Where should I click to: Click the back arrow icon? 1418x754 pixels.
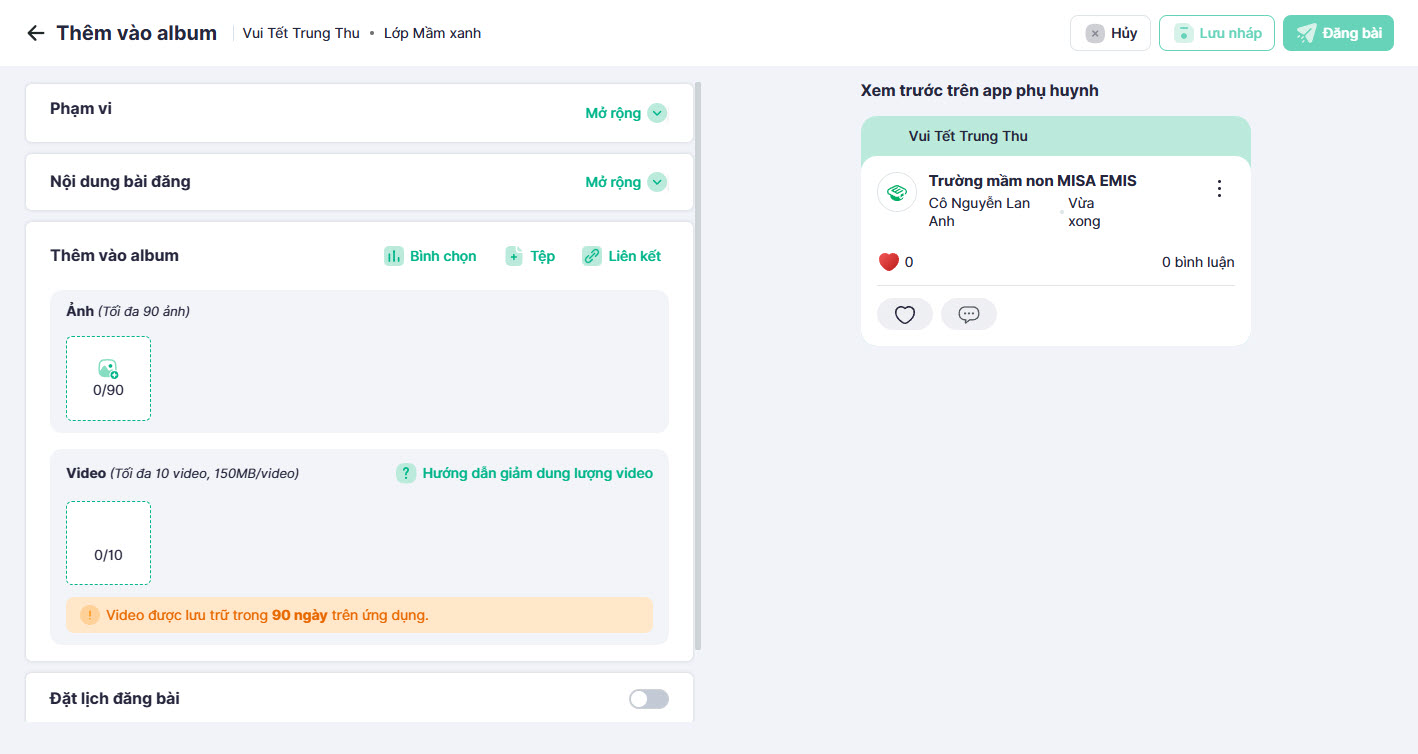click(x=36, y=33)
